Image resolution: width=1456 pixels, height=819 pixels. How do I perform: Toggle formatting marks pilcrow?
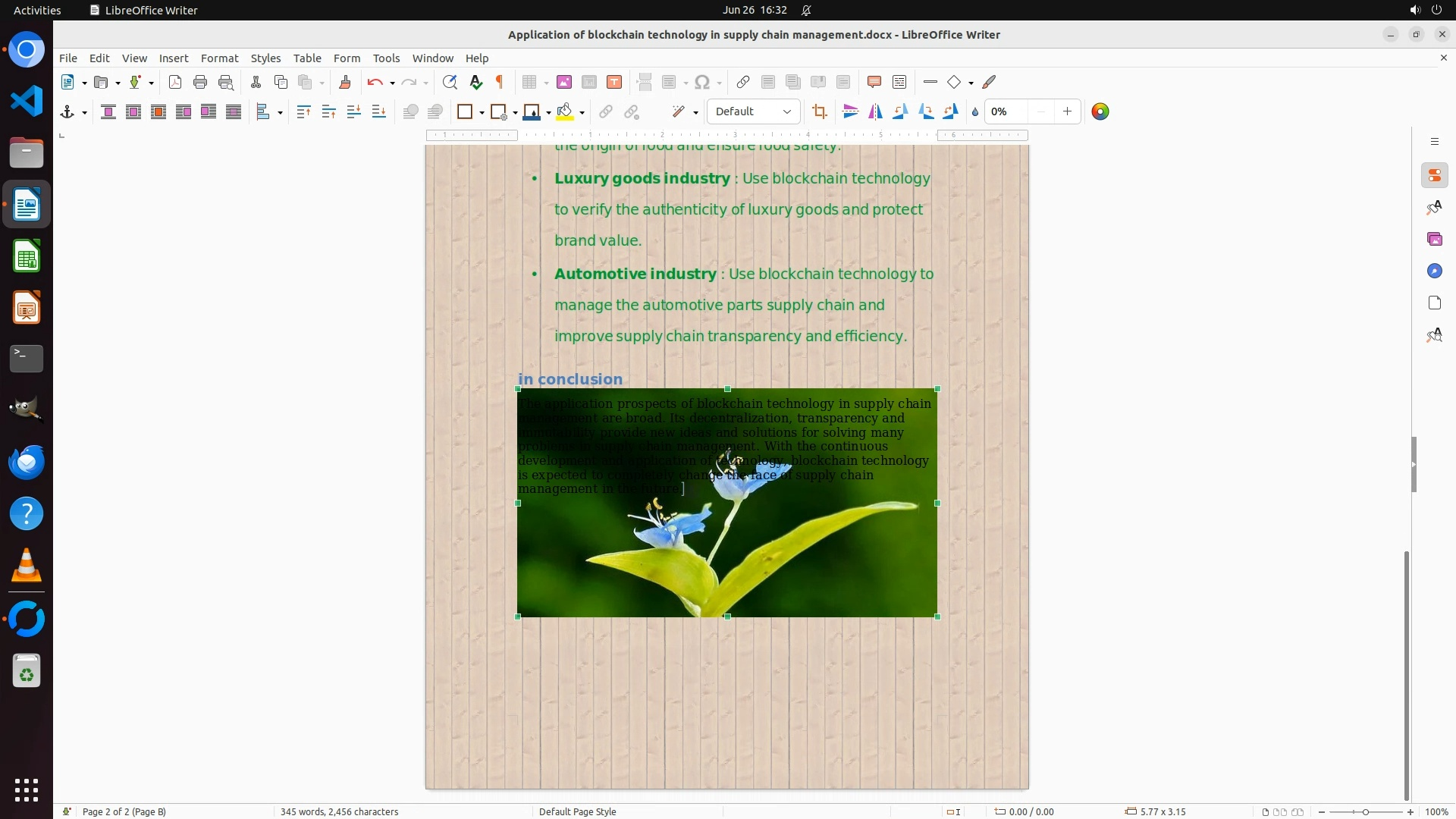pyautogui.click(x=500, y=82)
